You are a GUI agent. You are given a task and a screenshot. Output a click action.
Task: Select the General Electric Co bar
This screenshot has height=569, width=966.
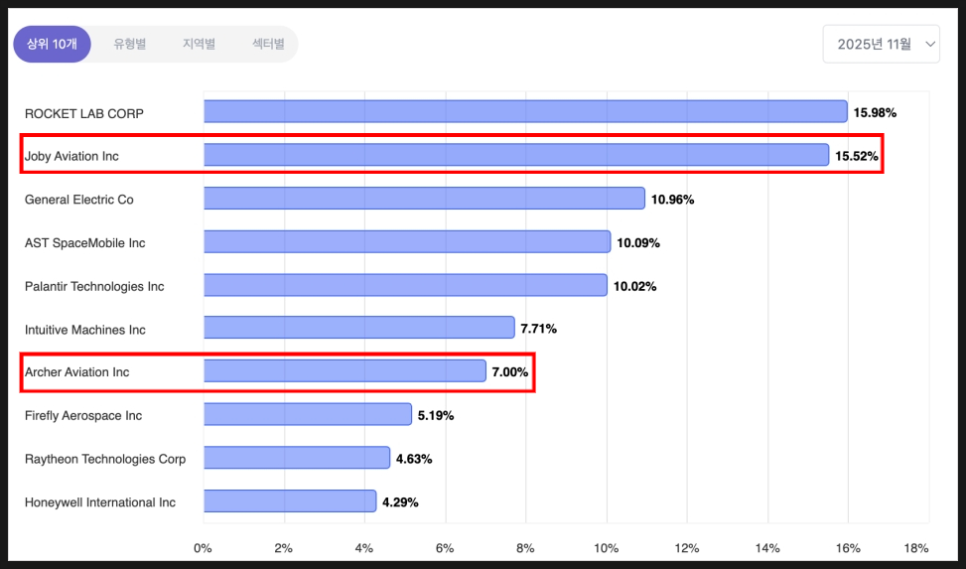424,199
